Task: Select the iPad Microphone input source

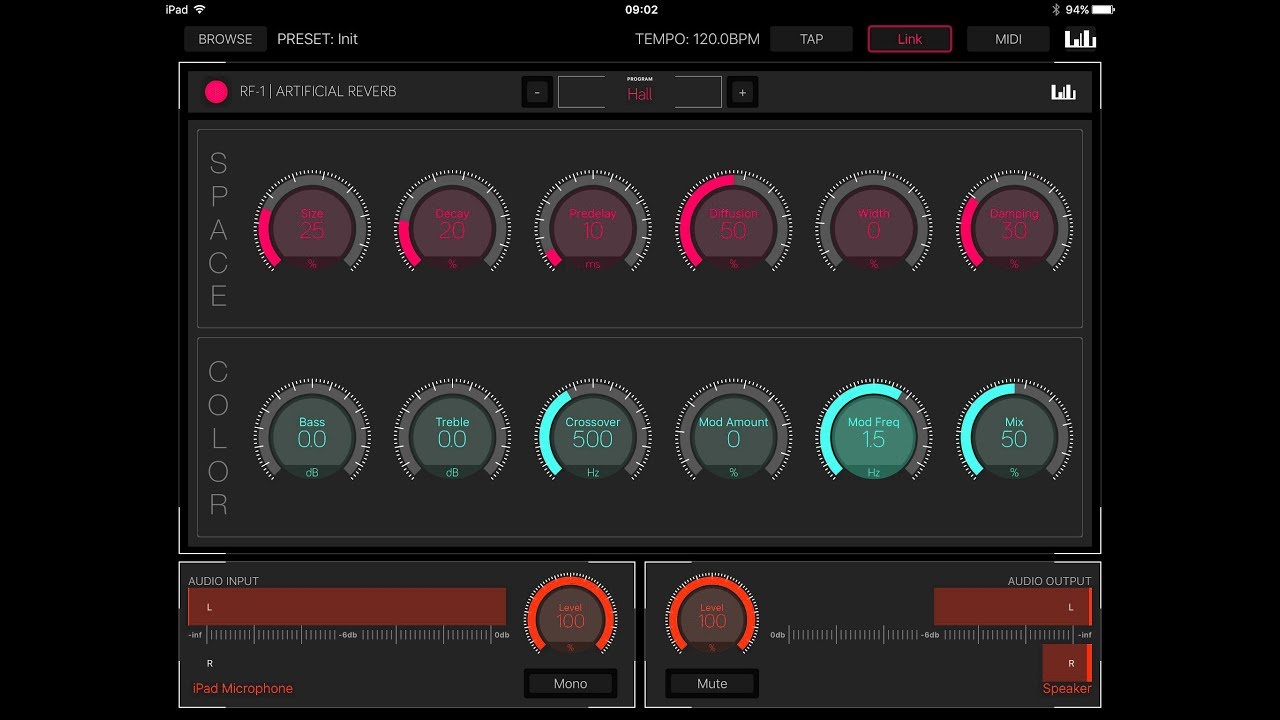Action: tap(243, 688)
